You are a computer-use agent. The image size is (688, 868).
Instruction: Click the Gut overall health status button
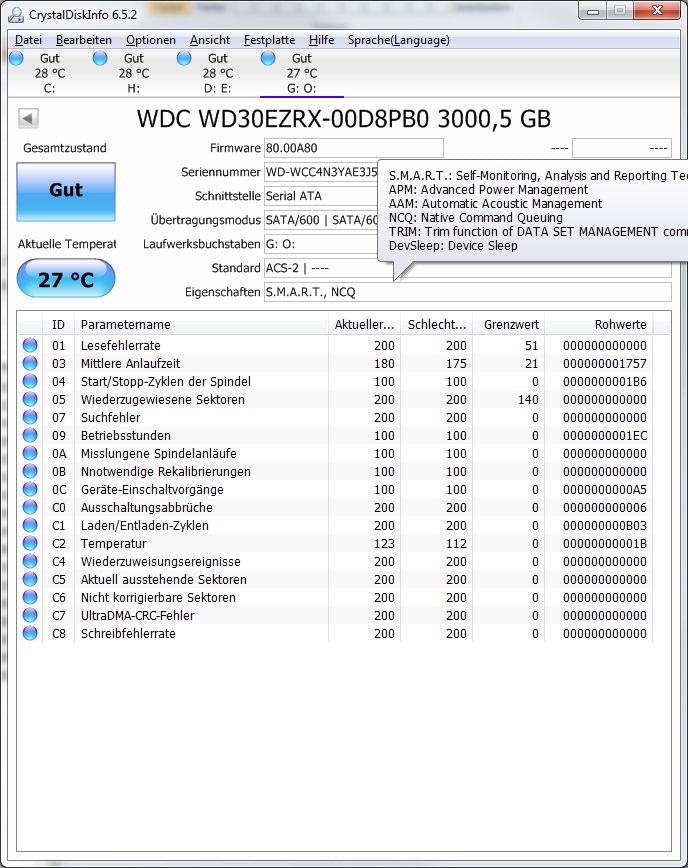click(66, 192)
